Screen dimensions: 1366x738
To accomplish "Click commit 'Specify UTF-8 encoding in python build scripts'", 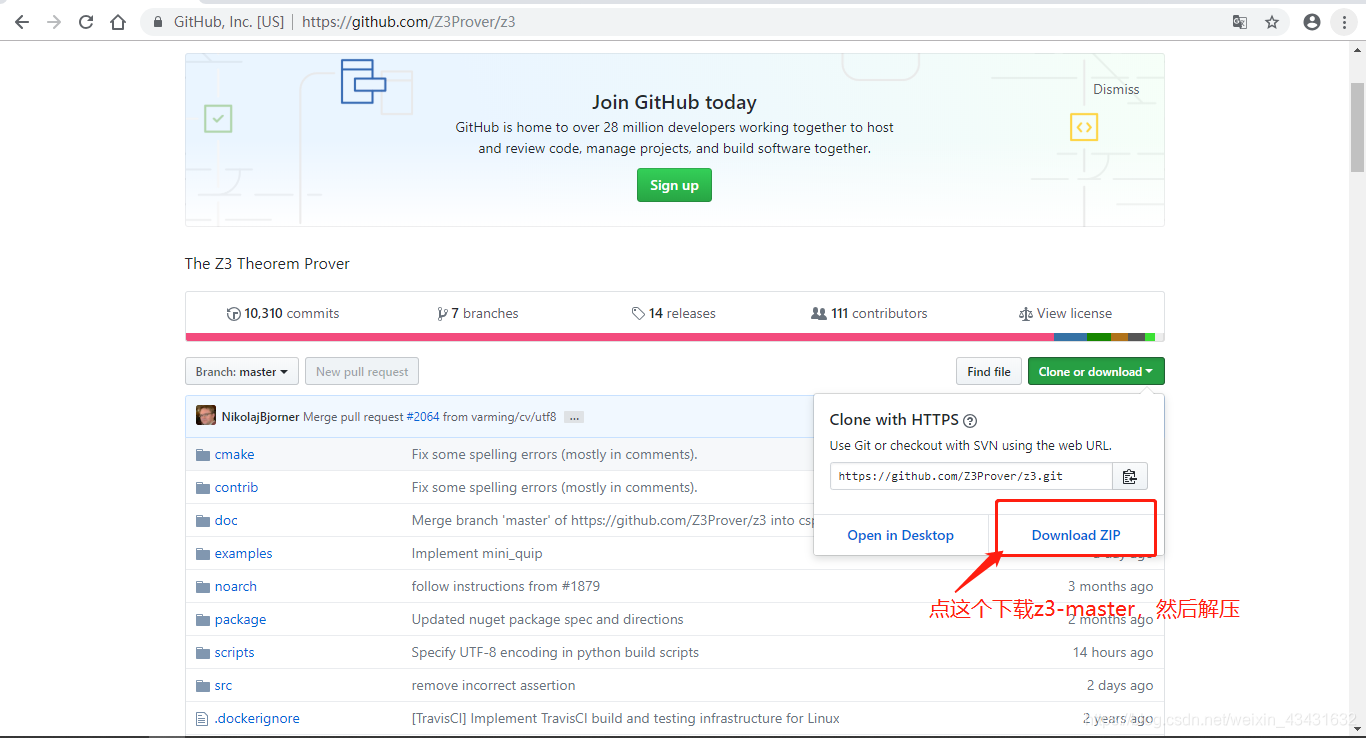I will [555, 652].
